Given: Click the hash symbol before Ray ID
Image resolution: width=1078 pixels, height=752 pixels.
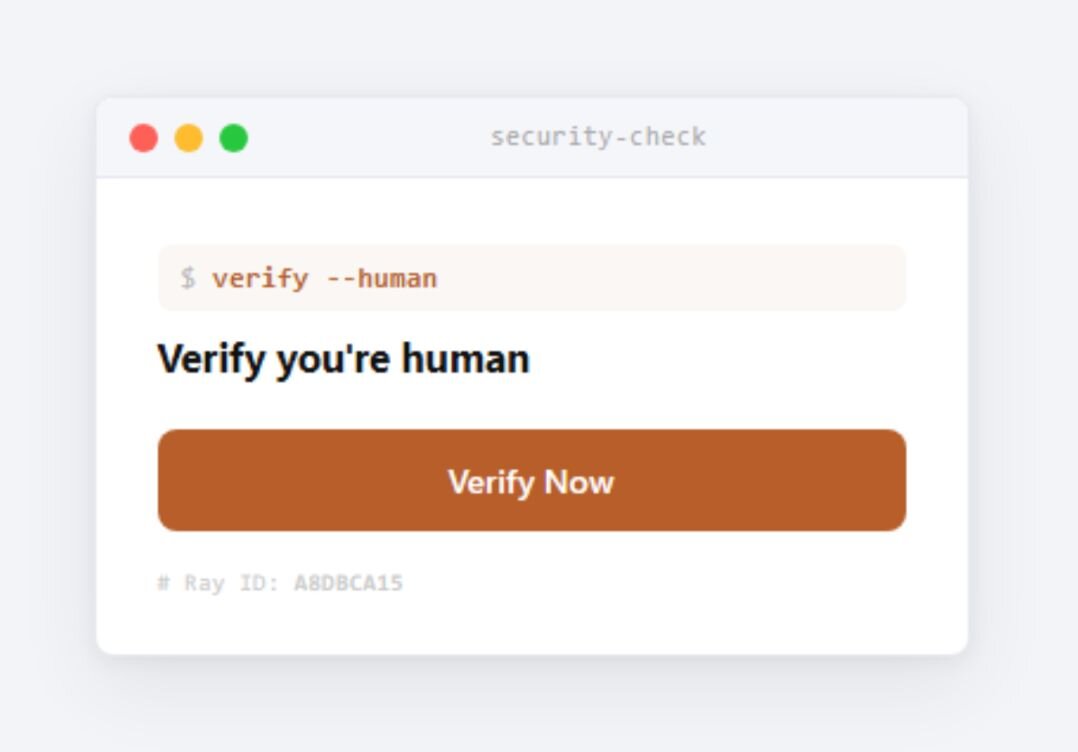Looking at the screenshot, I should [x=163, y=584].
